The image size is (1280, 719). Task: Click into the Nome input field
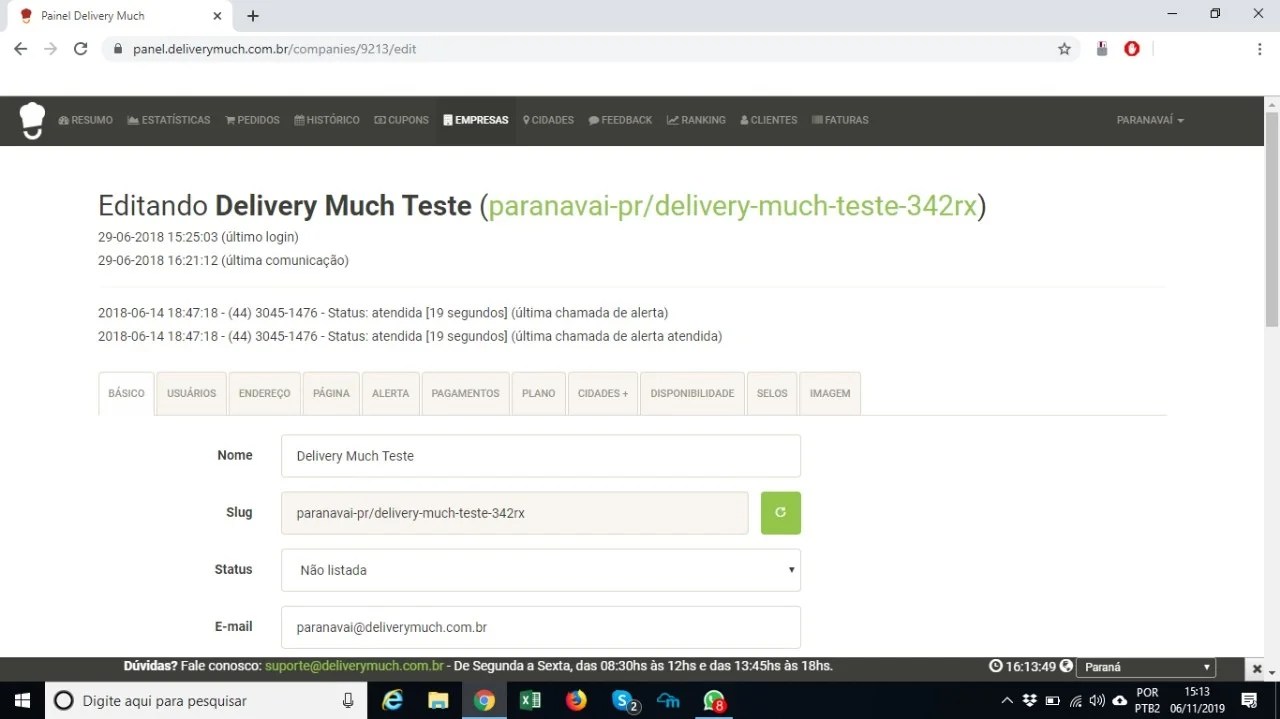click(541, 456)
